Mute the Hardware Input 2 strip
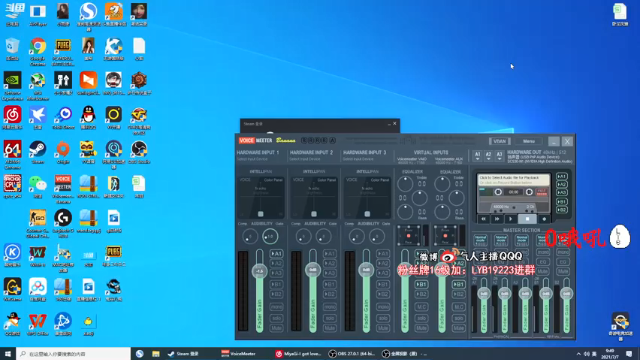 pyautogui.click(x=330, y=328)
